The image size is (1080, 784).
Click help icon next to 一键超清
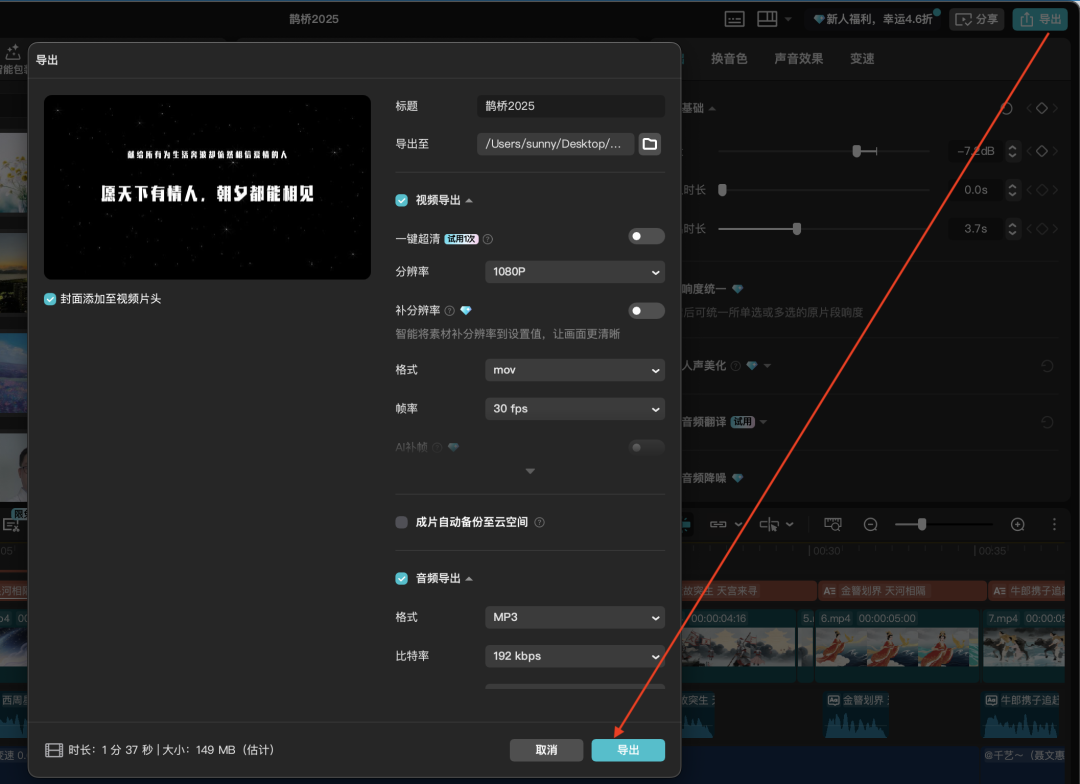pyautogui.click(x=488, y=239)
